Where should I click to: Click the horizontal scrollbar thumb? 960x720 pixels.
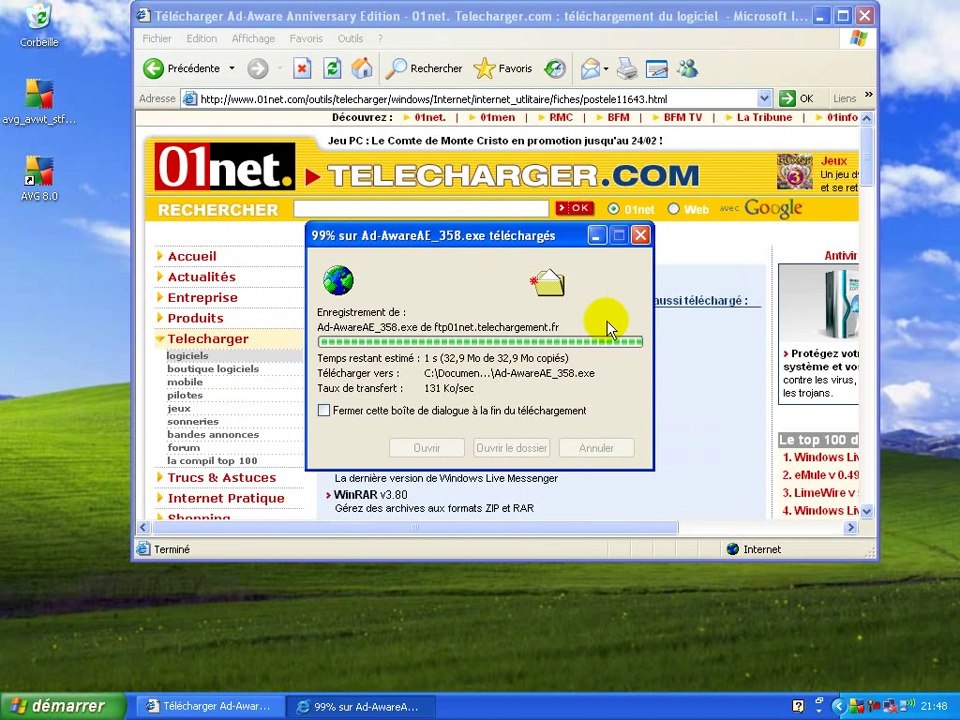[414, 527]
